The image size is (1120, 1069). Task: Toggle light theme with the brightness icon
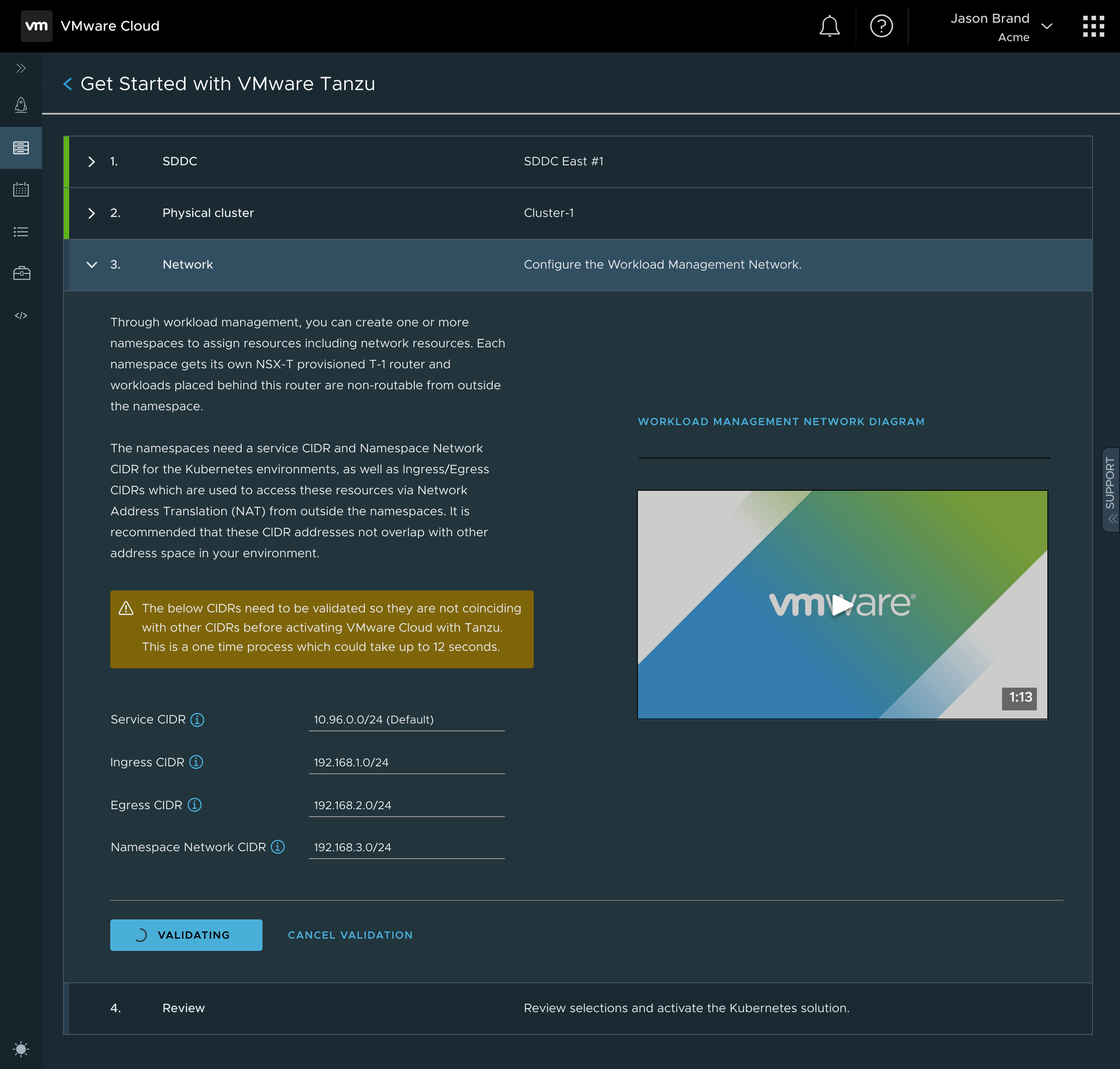point(22,1049)
